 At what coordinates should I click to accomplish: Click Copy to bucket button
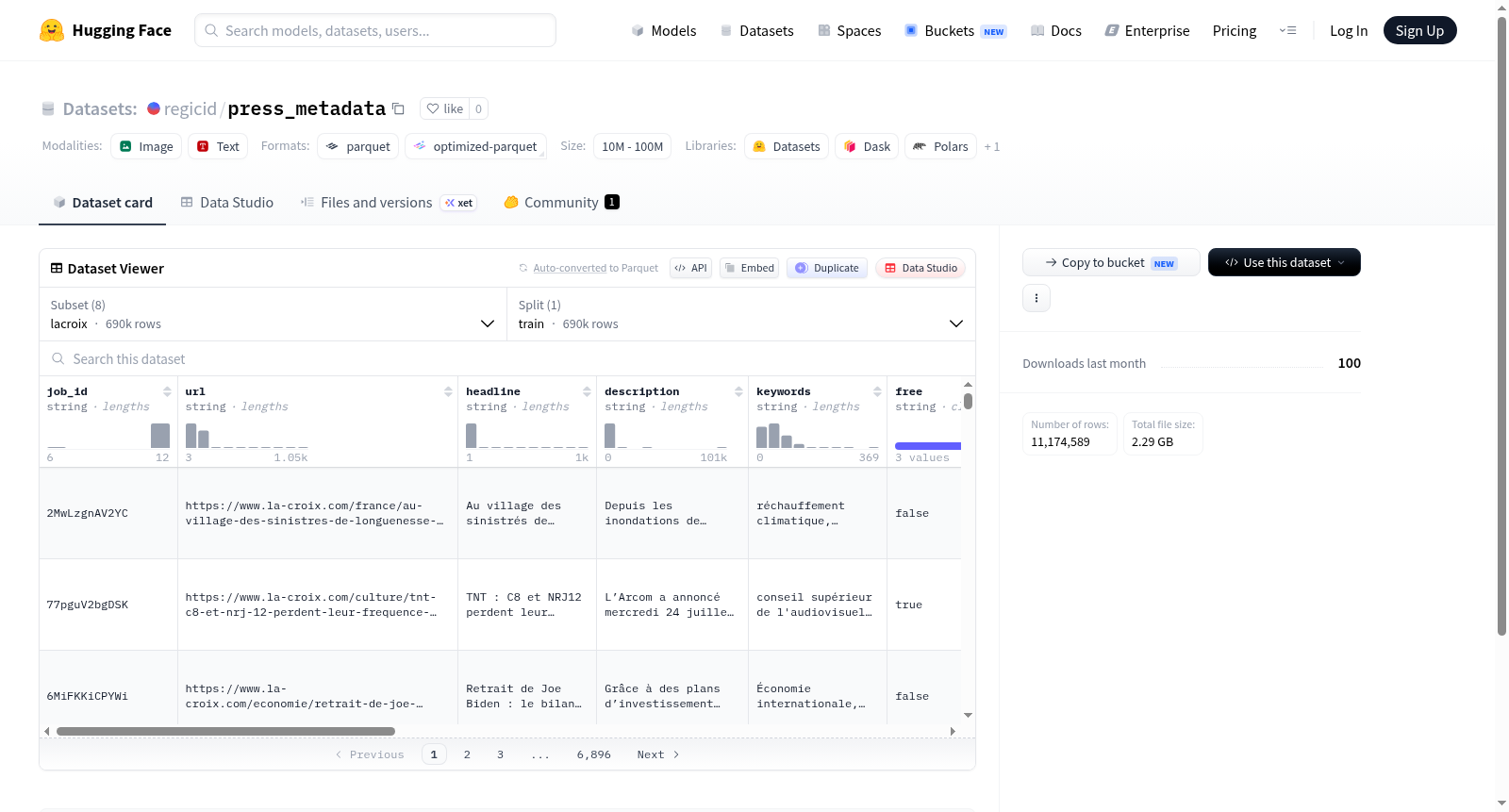pyautogui.click(x=1111, y=262)
